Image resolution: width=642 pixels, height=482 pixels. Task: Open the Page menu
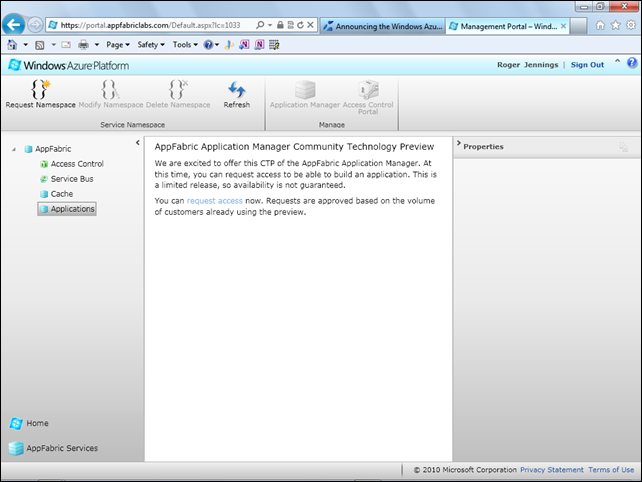pyautogui.click(x=118, y=45)
